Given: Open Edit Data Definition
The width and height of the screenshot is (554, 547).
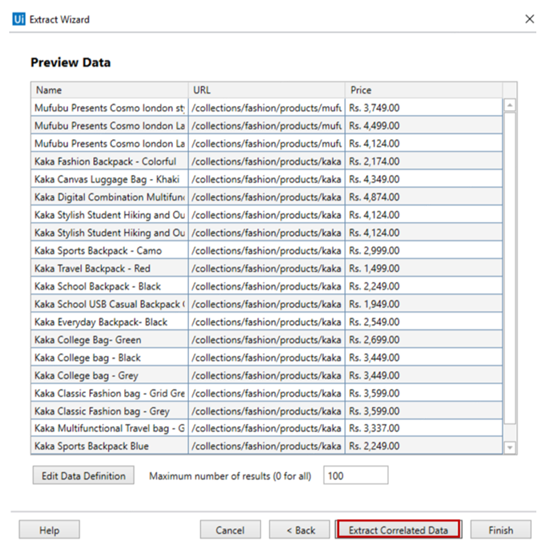Looking at the screenshot, I should 83,476.
